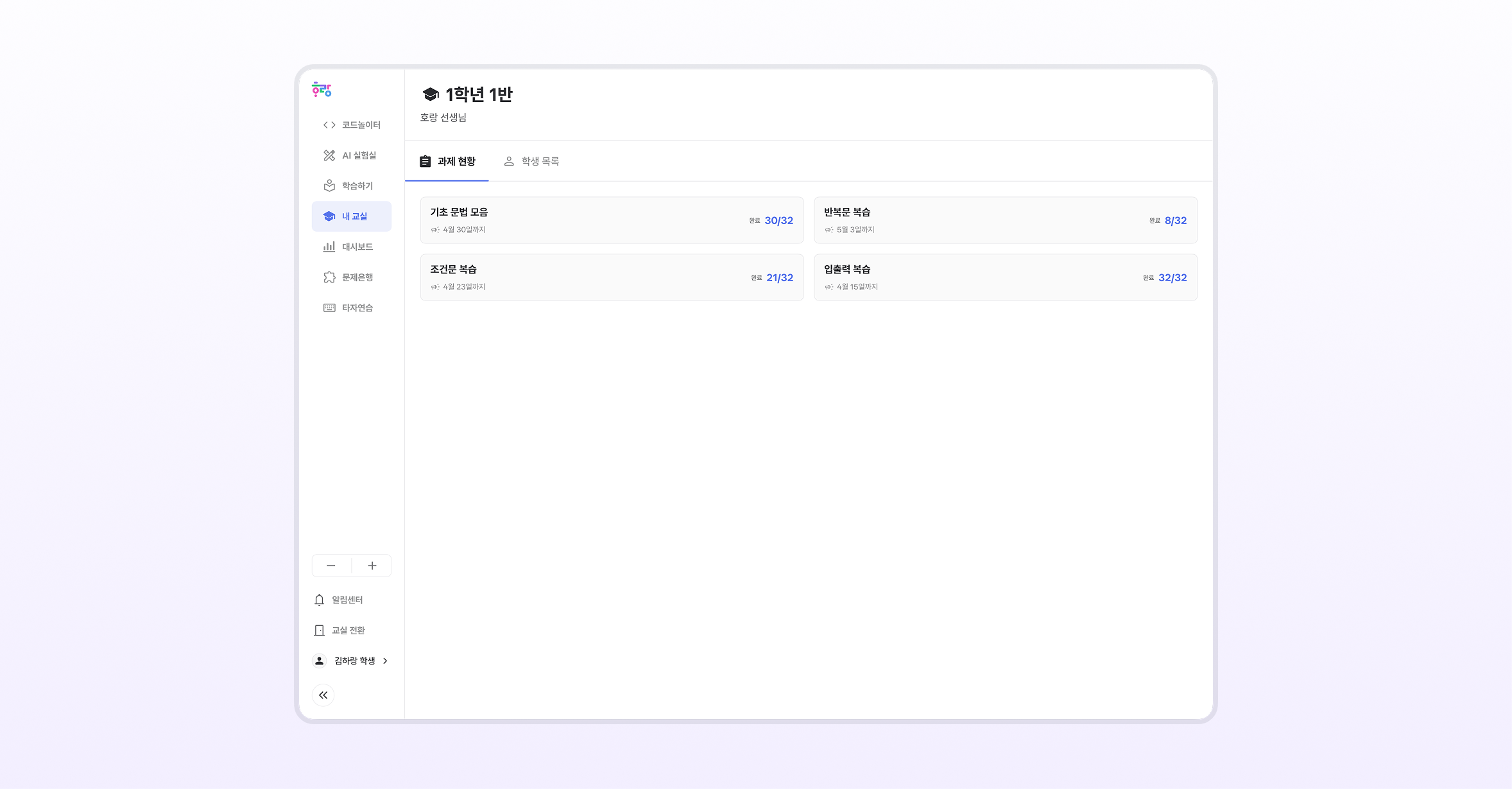The image size is (1512, 789).
Task: Switch to the 과제 현황 tab
Action: [x=447, y=161]
